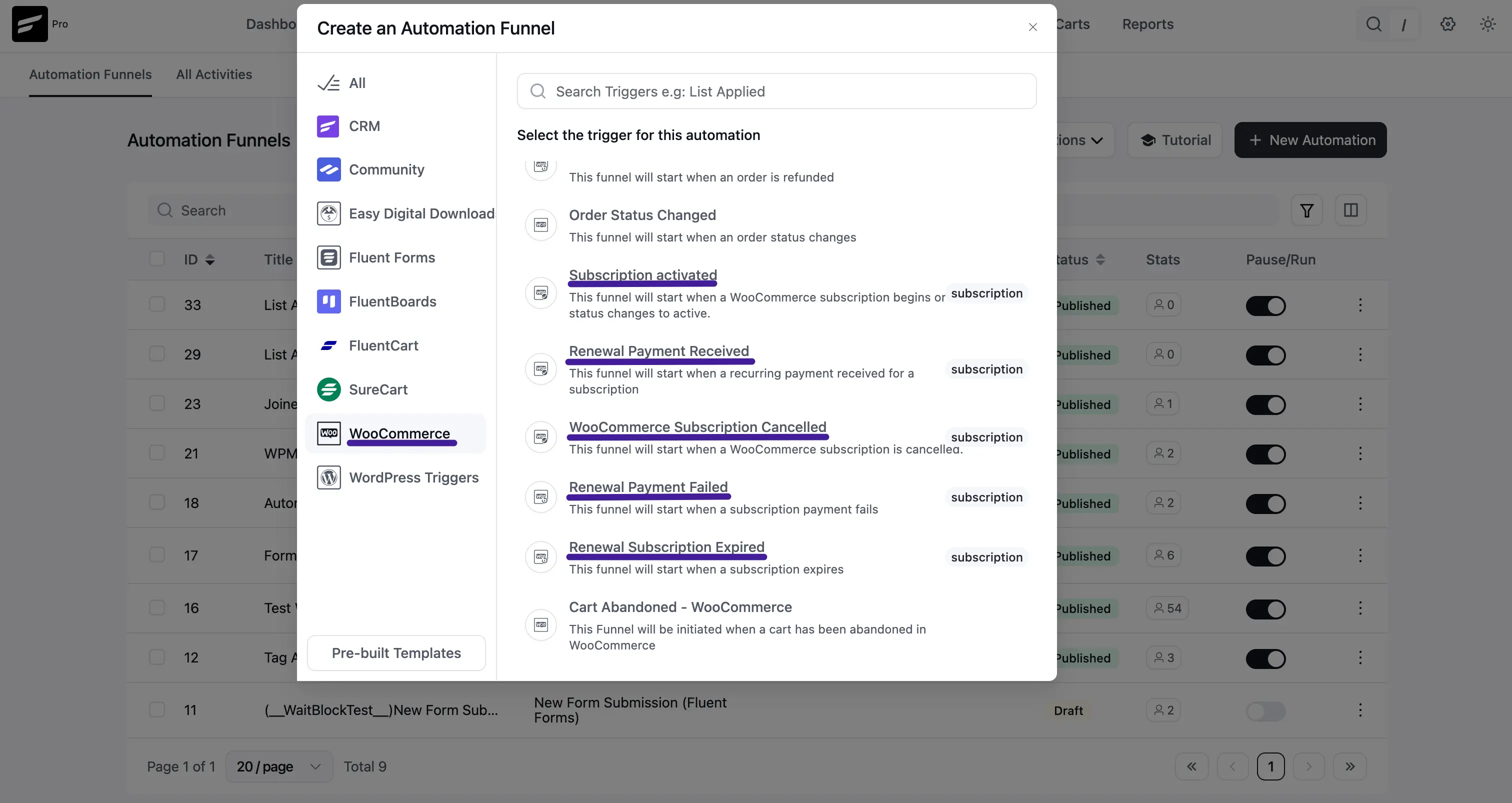Click the CRM category icon
Viewport: 1512px width, 803px height.
tap(328, 126)
